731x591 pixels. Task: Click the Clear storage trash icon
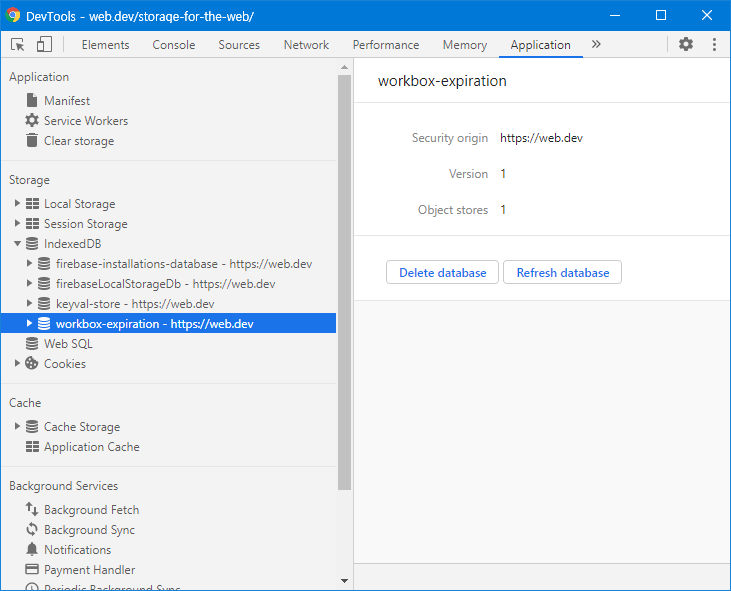pyautogui.click(x=32, y=140)
